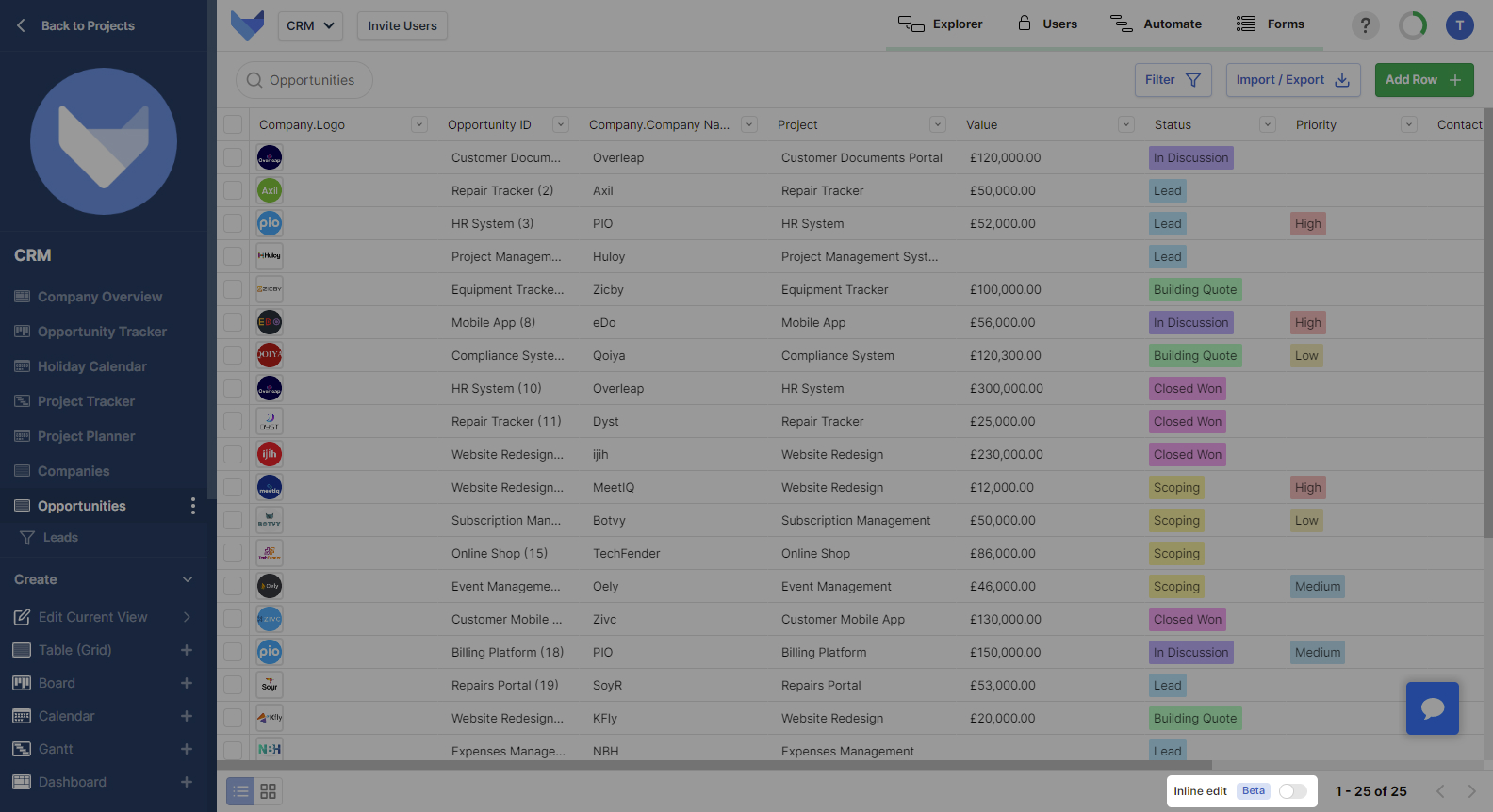Click the Qoiya company logo

270,355
